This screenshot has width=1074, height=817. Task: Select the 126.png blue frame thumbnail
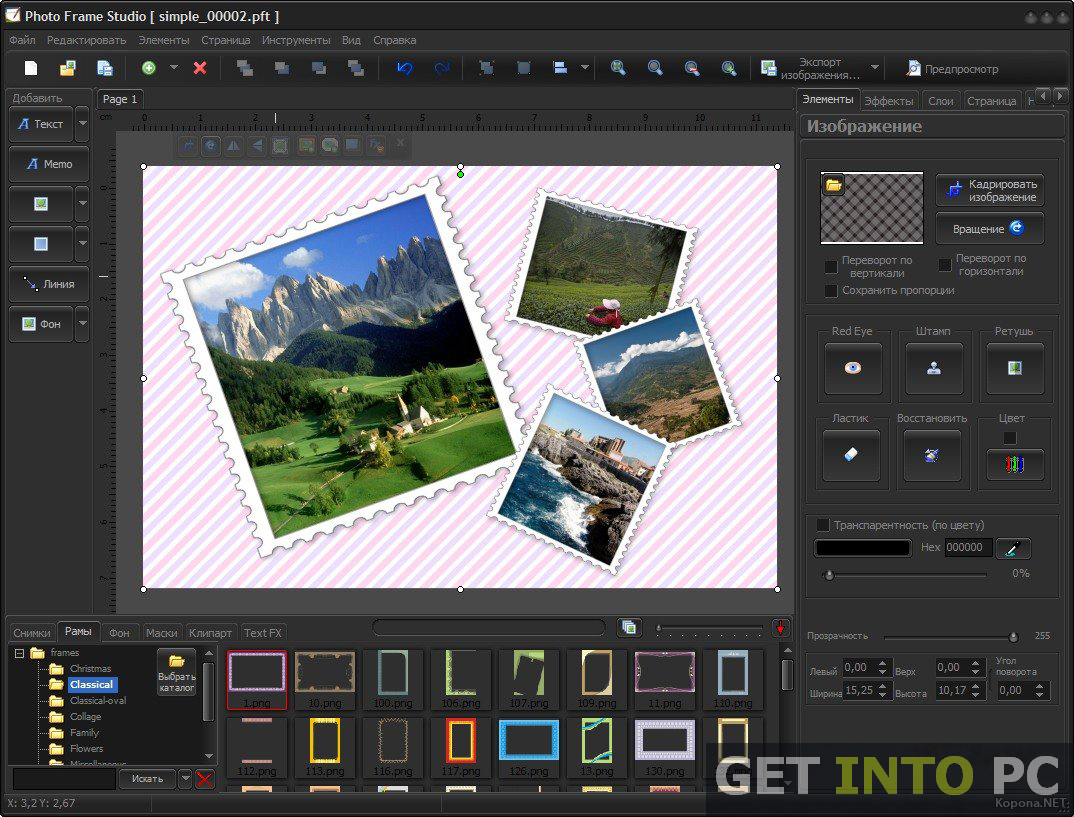(x=528, y=746)
